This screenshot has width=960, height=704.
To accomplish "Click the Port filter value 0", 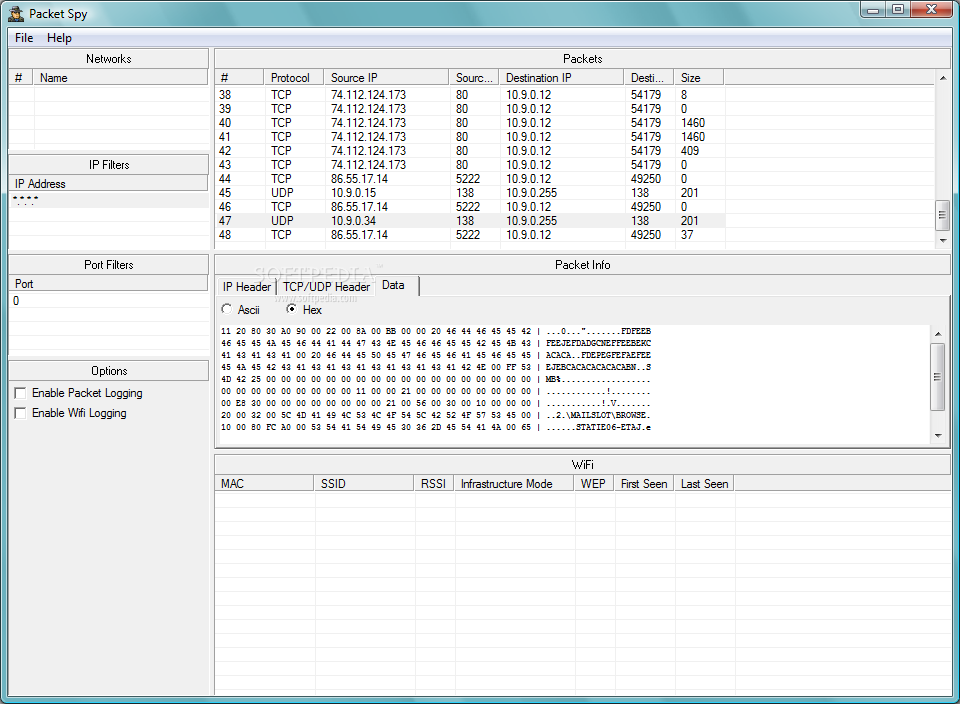I will (x=109, y=301).
